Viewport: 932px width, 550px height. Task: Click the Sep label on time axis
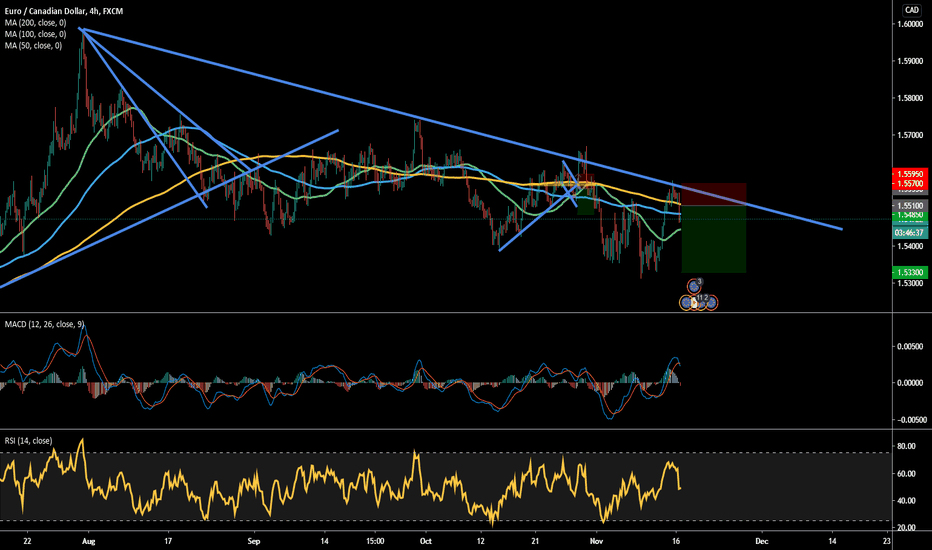(x=254, y=541)
